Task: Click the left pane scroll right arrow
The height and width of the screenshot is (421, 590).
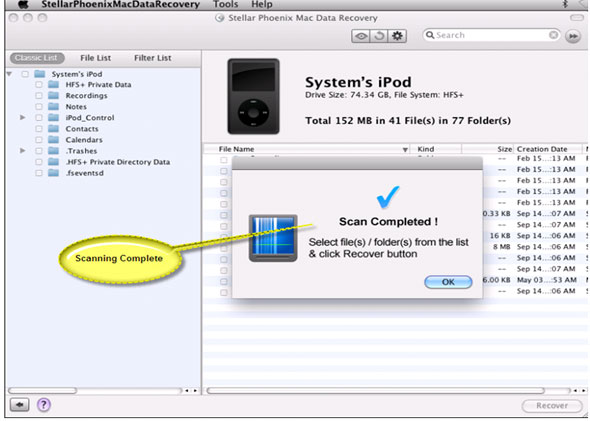Action: (195, 391)
